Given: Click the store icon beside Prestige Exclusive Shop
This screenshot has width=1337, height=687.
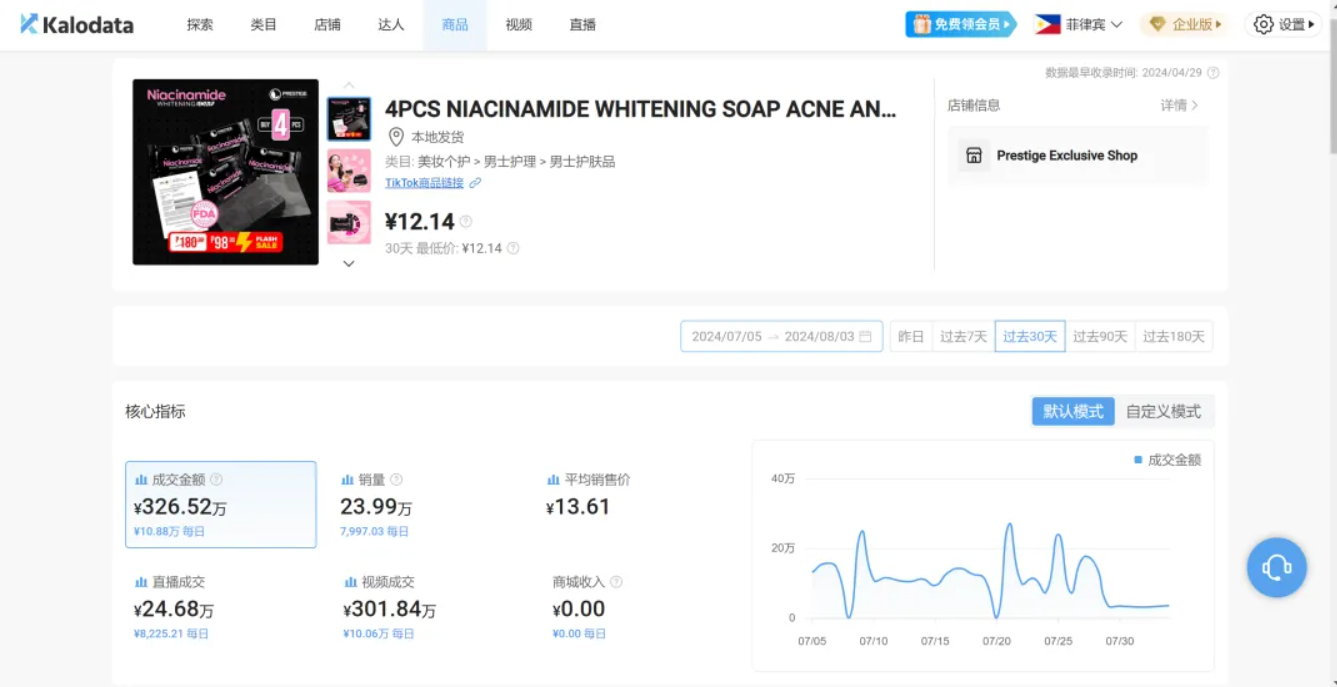Looking at the screenshot, I should pos(974,156).
